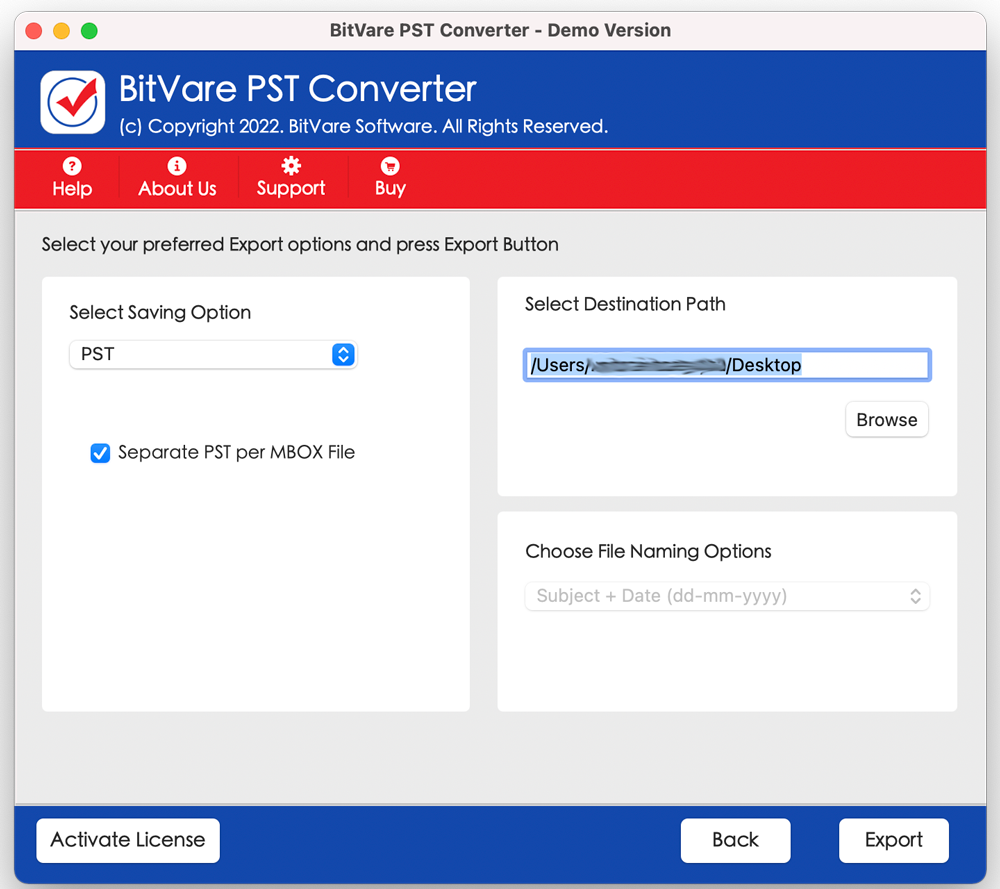Click the destination path text field
This screenshot has width=1000, height=889.
pyautogui.click(x=727, y=365)
